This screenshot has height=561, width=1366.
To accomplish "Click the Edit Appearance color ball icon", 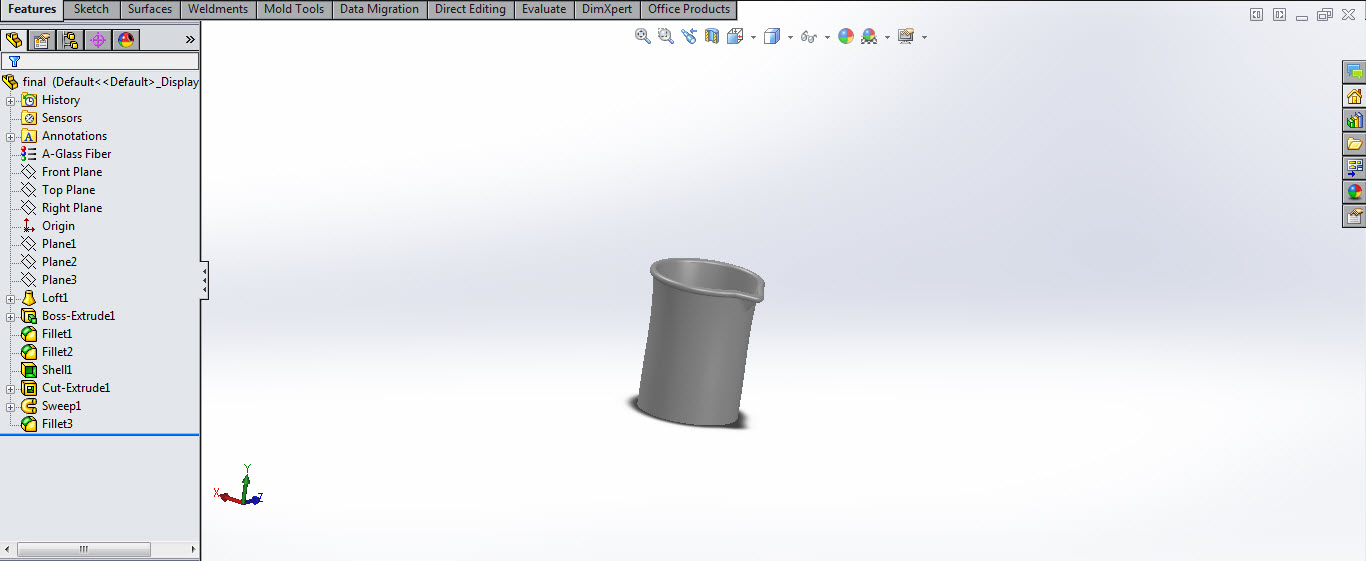I will click(846, 36).
